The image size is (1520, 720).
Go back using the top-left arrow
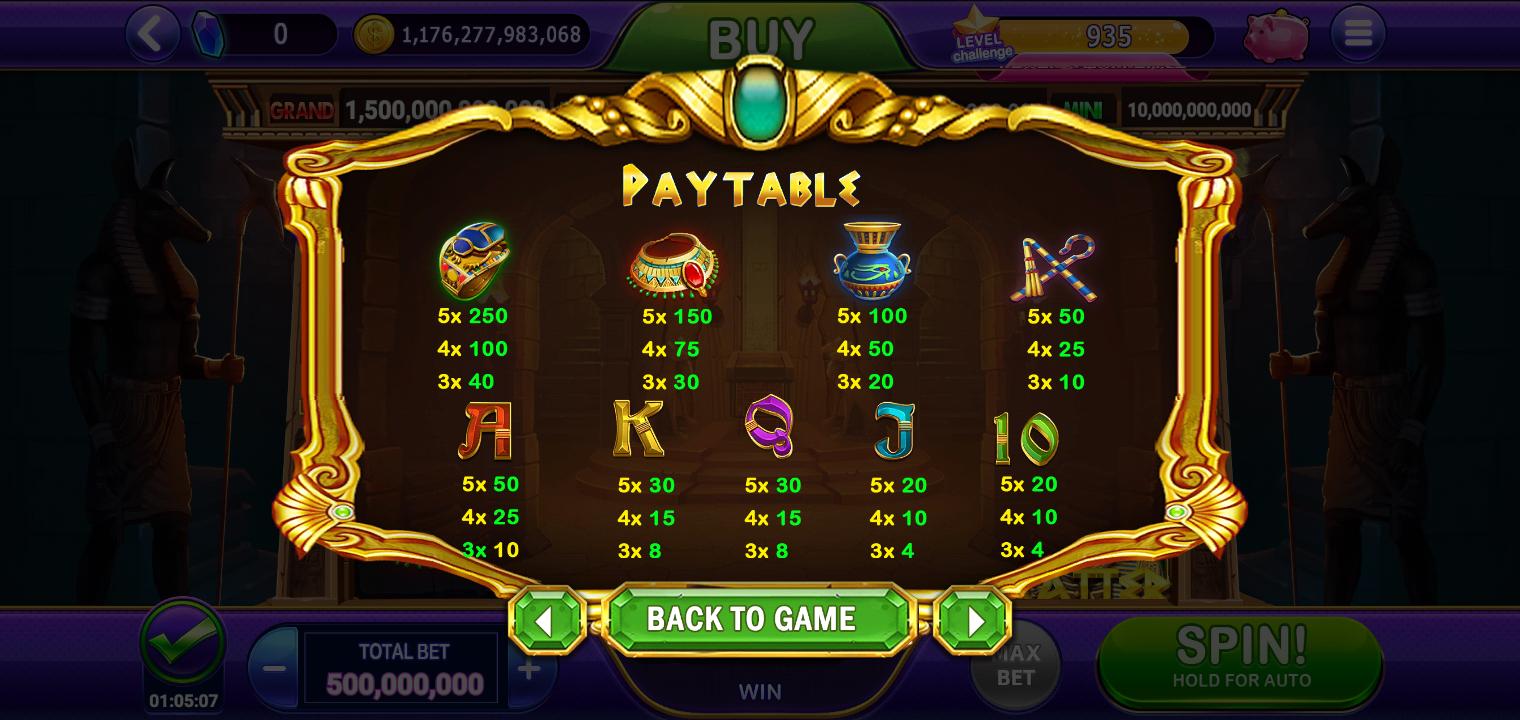tap(151, 34)
